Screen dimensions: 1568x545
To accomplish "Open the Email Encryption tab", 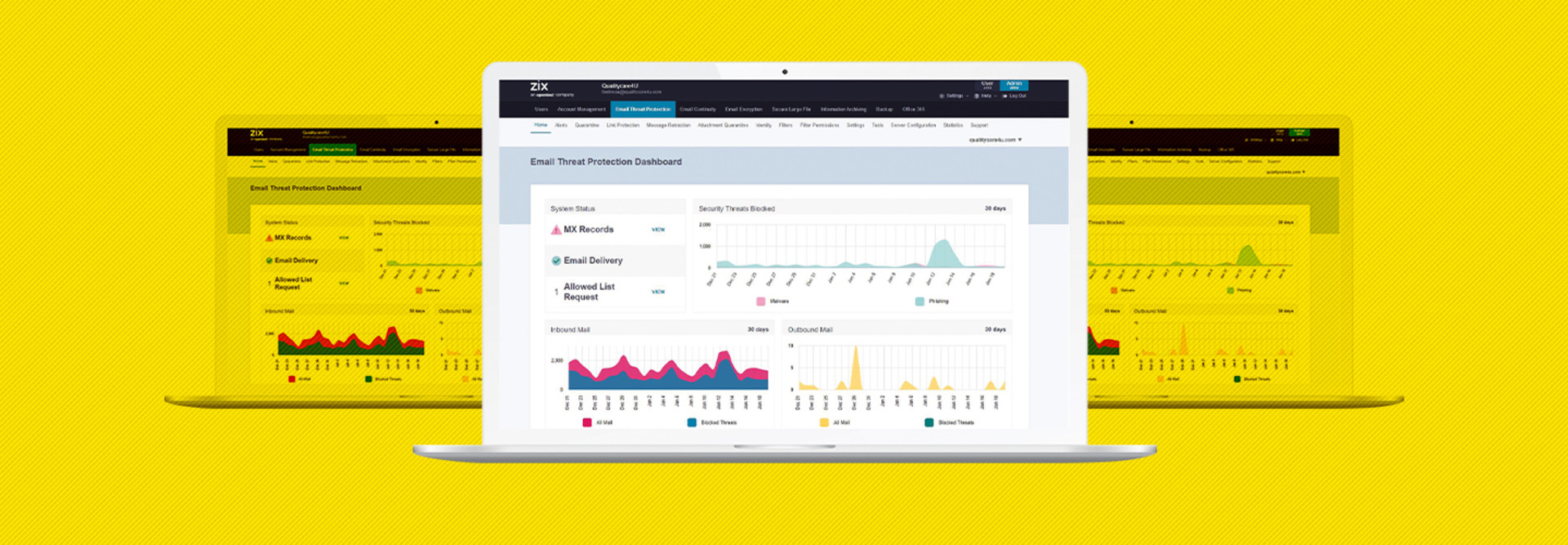I will coord(743,109).
